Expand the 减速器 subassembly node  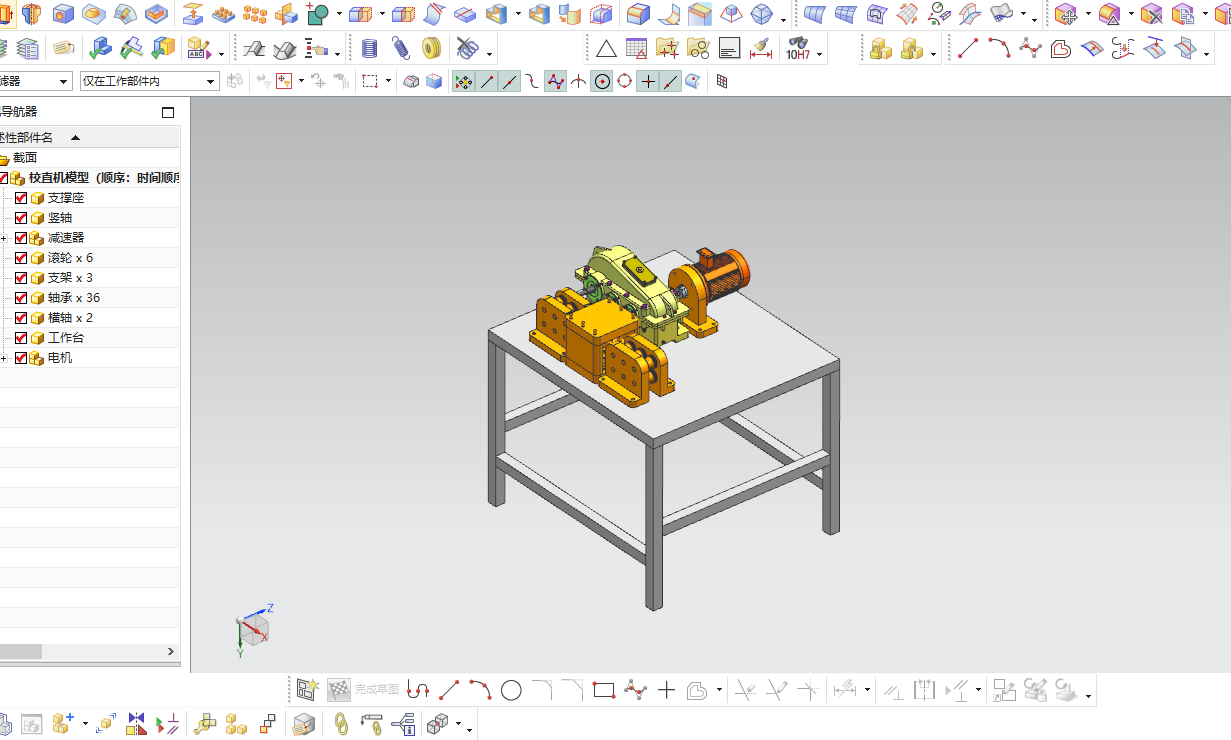pyautogui.click(x=4, y=238)
